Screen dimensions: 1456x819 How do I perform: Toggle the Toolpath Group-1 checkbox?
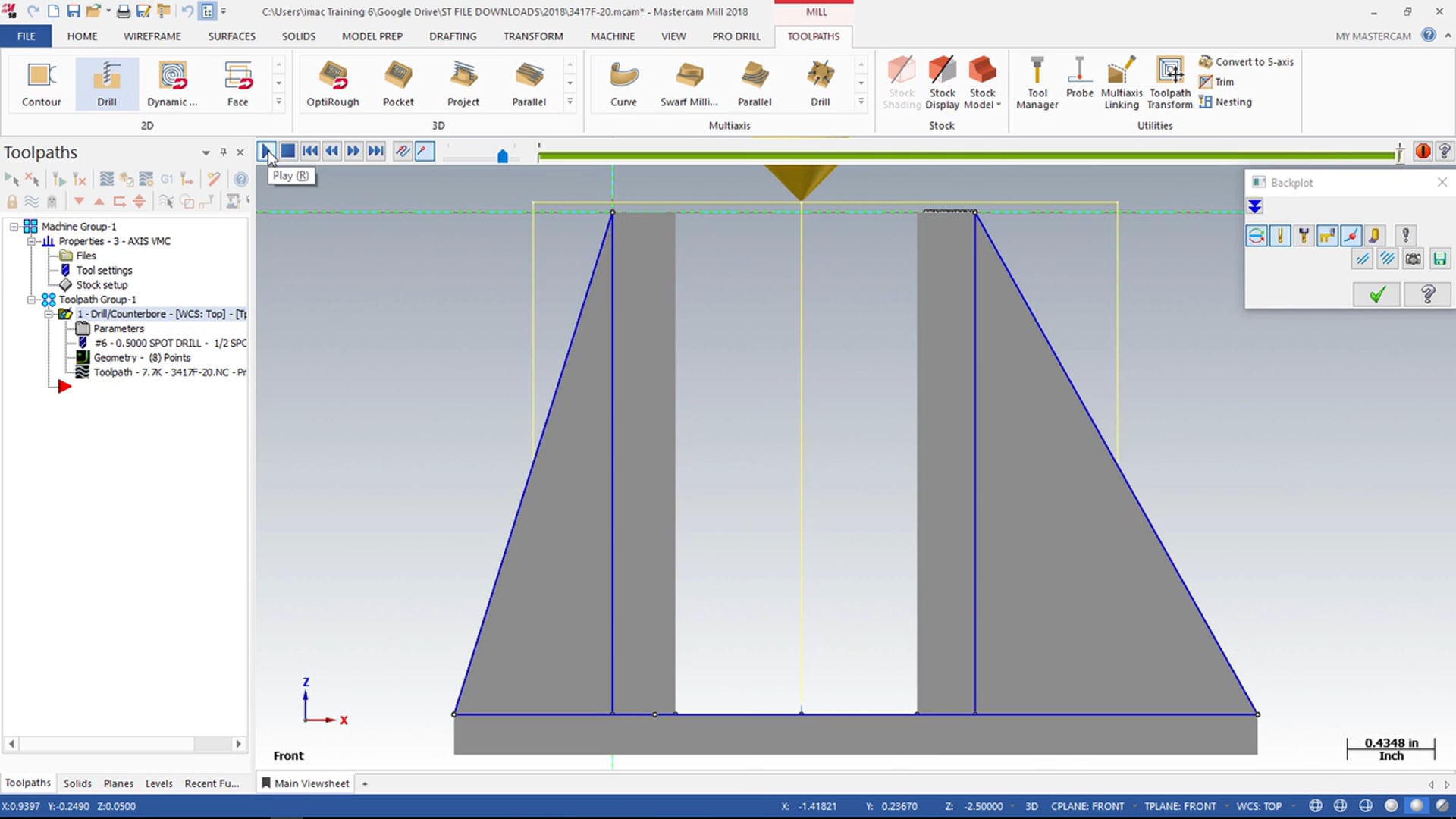point(34,299)
